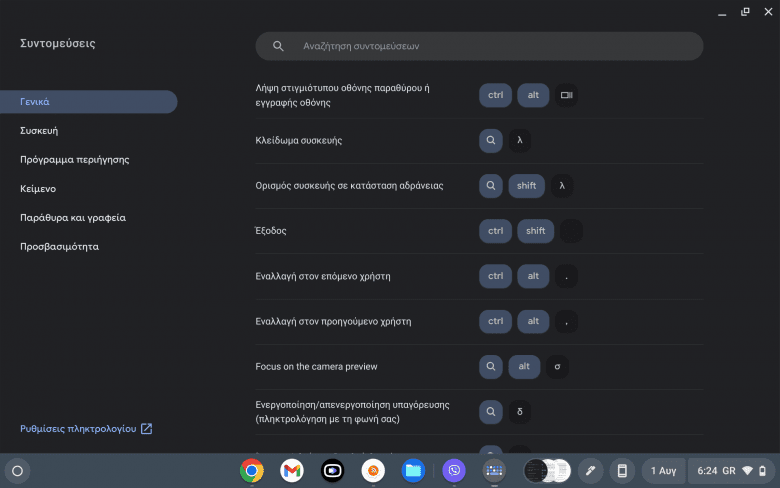Click the comma key in Εναλλαγή στον προηγούμενο χρήστη row
The height and width of the screenshot is (488, 780).
click(566, 321)
